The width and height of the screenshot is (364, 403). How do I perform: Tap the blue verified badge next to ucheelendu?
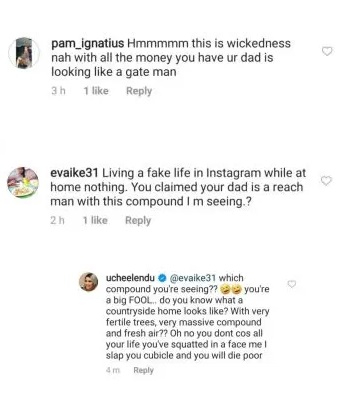click(x=162, y=278)
